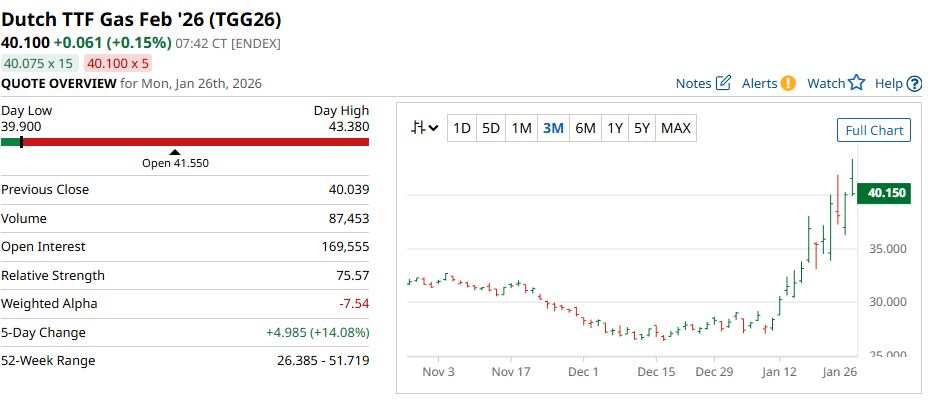The height and width of the screenshot is (408, 932).
Task: Show the MAX chart range
Action: (676, 128)
